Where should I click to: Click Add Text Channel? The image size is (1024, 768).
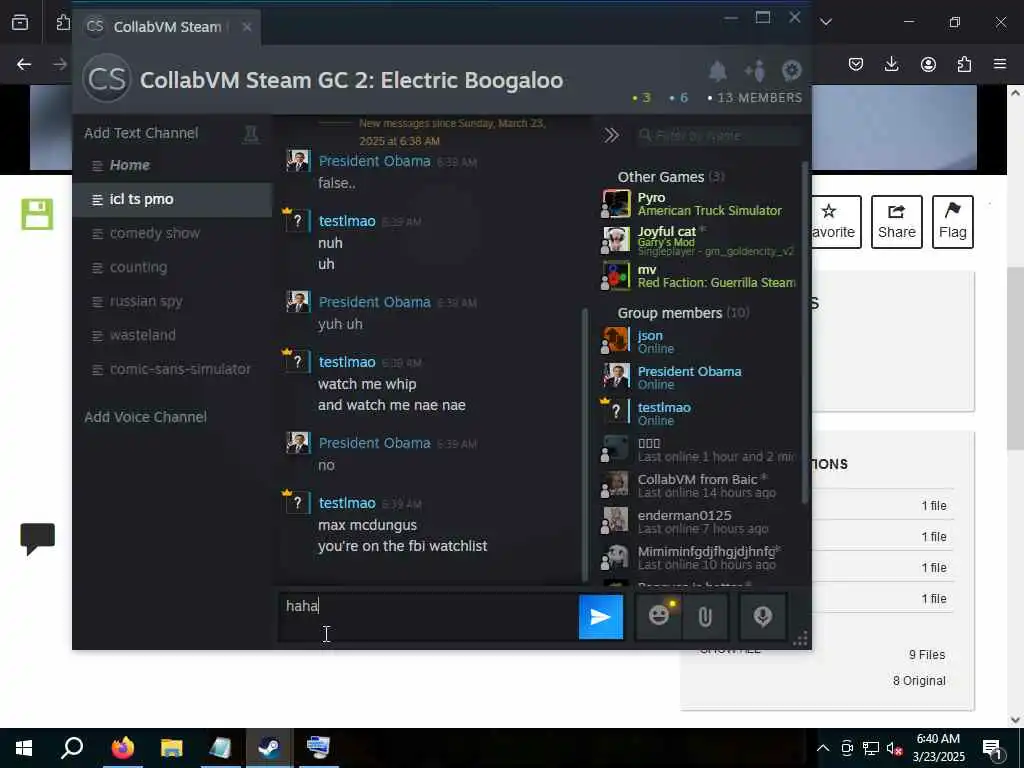[x=141, y=133]
